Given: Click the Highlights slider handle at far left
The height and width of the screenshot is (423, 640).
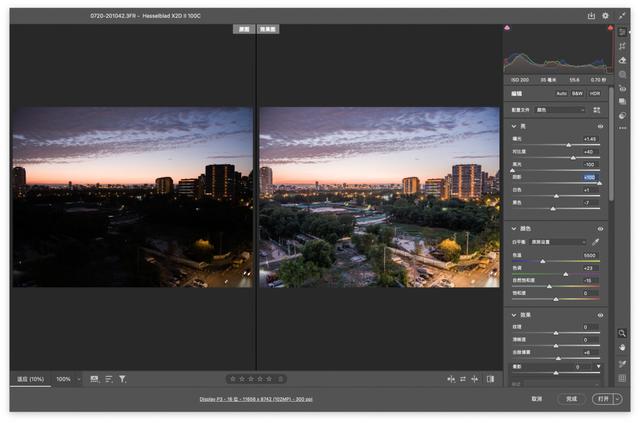Looking at the screenshot, I should click(513, 170).
